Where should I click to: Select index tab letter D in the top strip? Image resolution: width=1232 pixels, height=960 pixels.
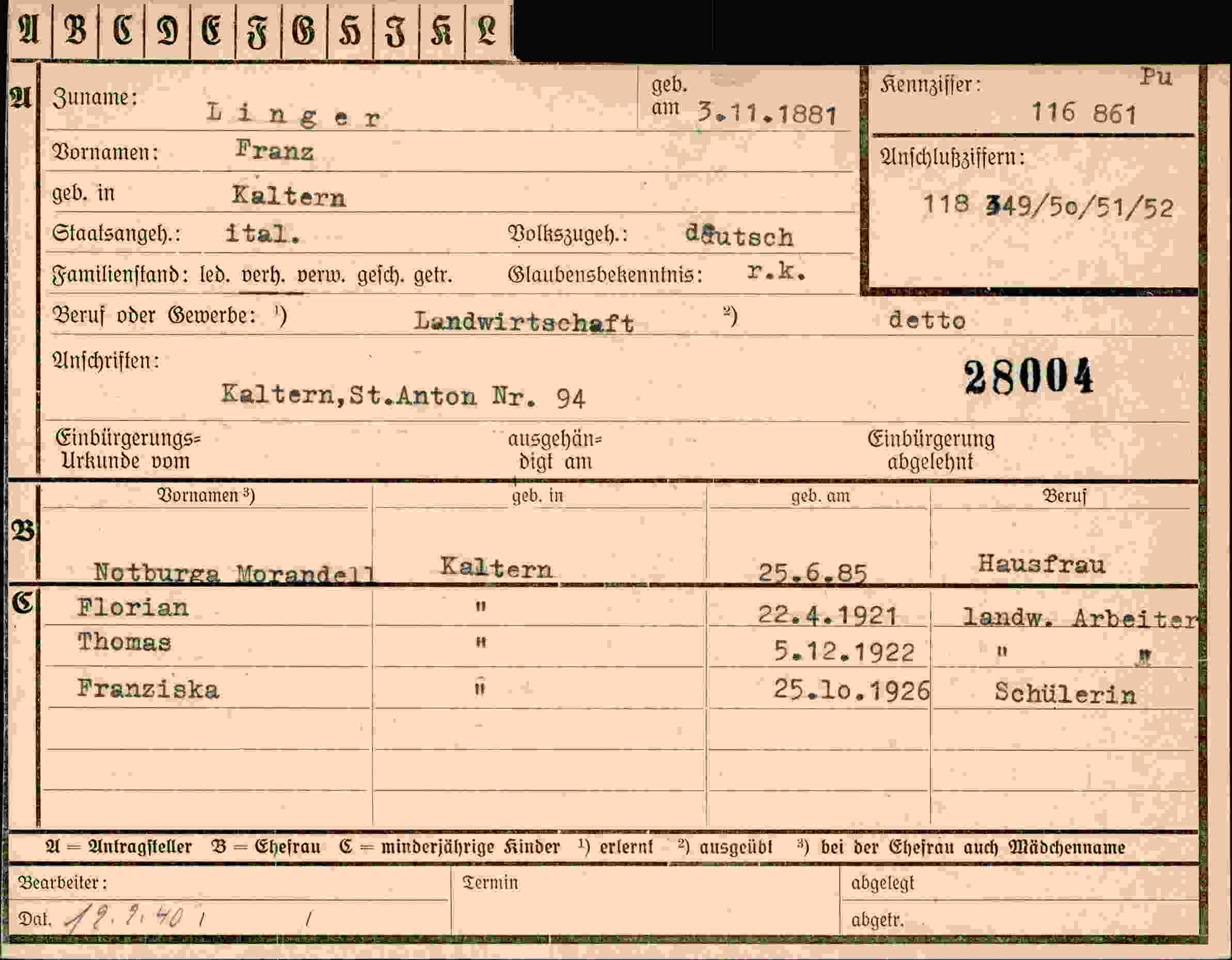[167, 29]
